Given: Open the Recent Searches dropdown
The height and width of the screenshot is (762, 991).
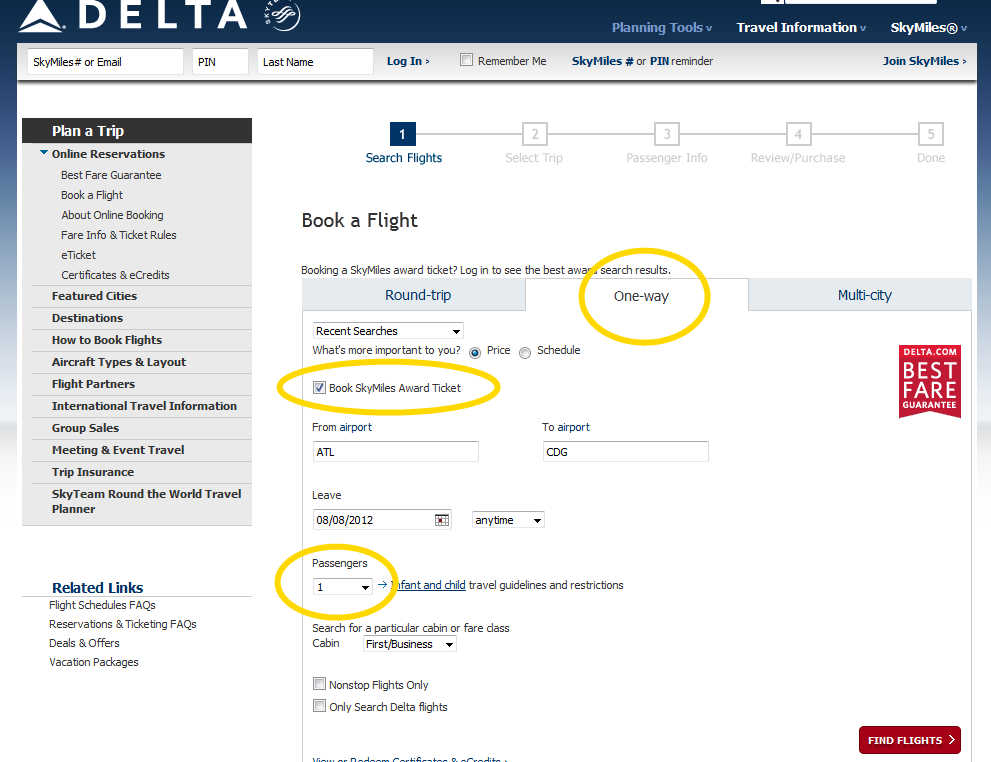Looking at the screenshot, I should (388, 331).
